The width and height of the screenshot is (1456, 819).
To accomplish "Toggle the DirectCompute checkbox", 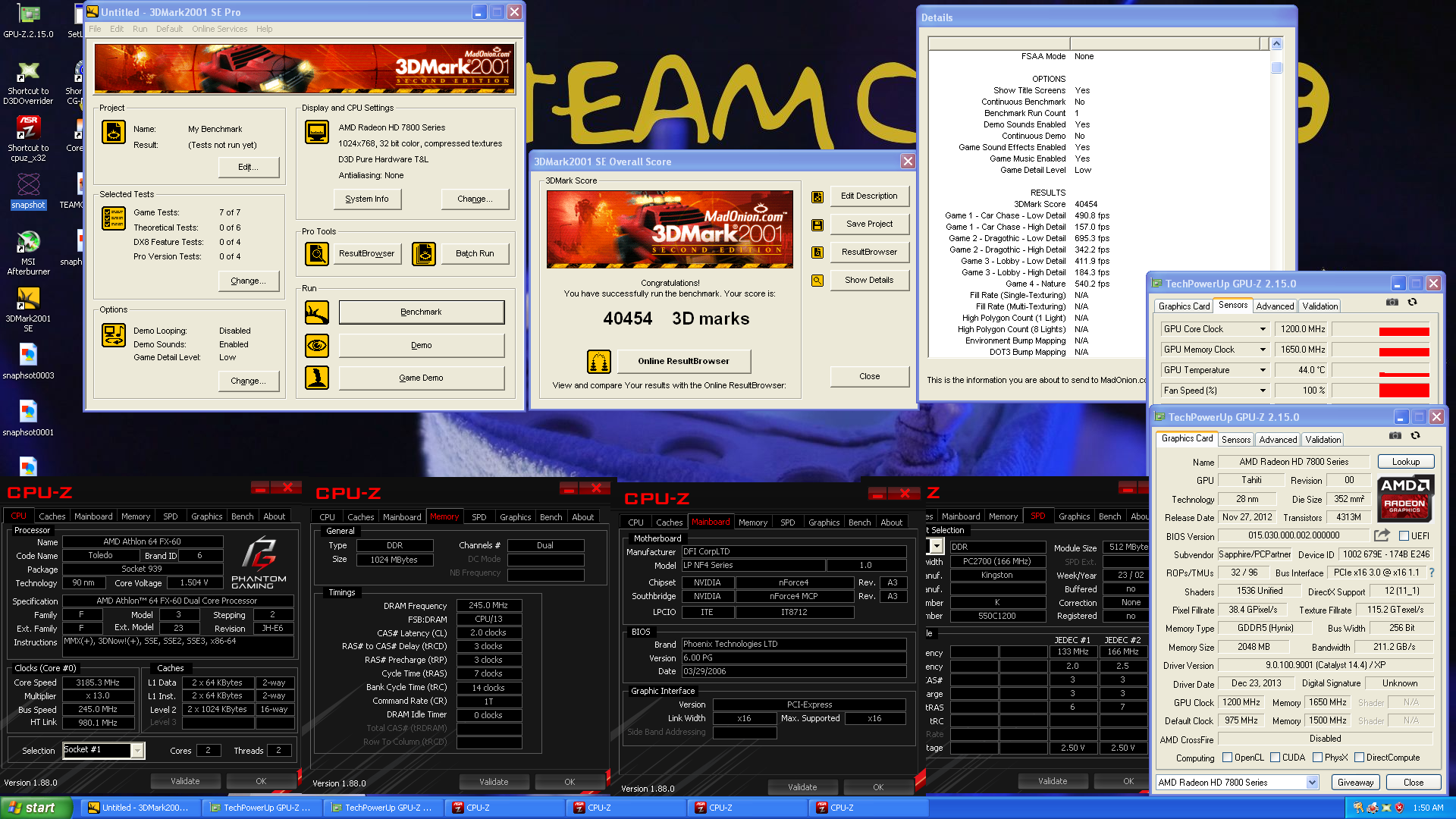I will coord(1359,758).
